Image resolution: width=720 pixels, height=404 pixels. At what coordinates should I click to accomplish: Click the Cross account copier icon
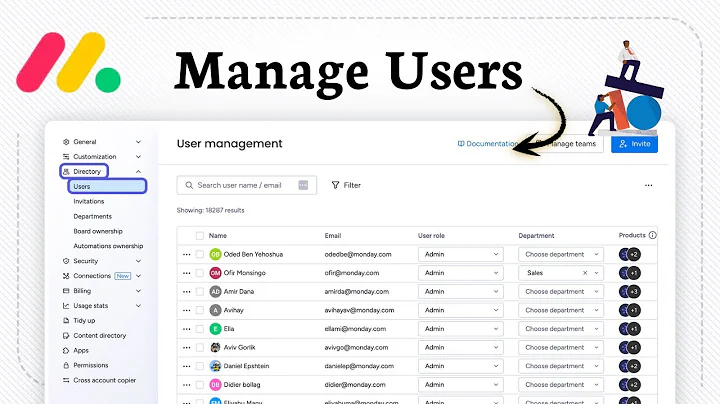coord(66,380)
